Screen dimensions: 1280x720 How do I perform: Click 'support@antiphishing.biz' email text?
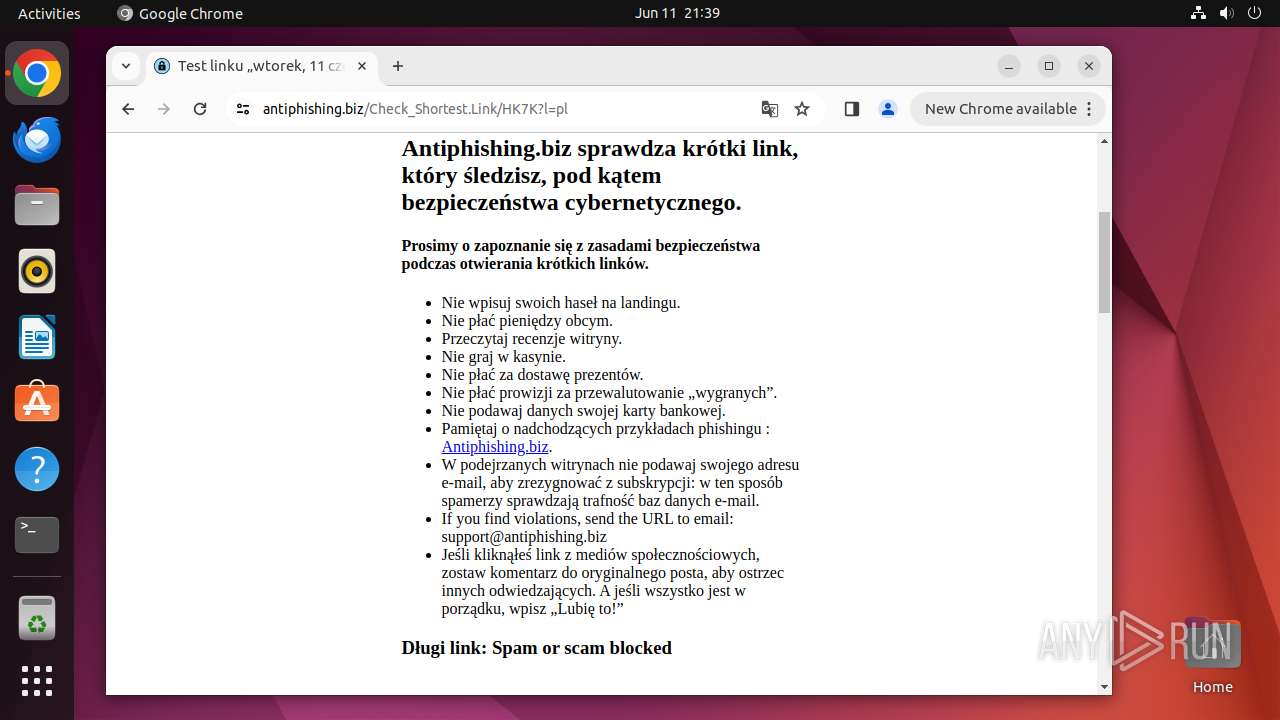pyautogui.click(x=524, y=537)
